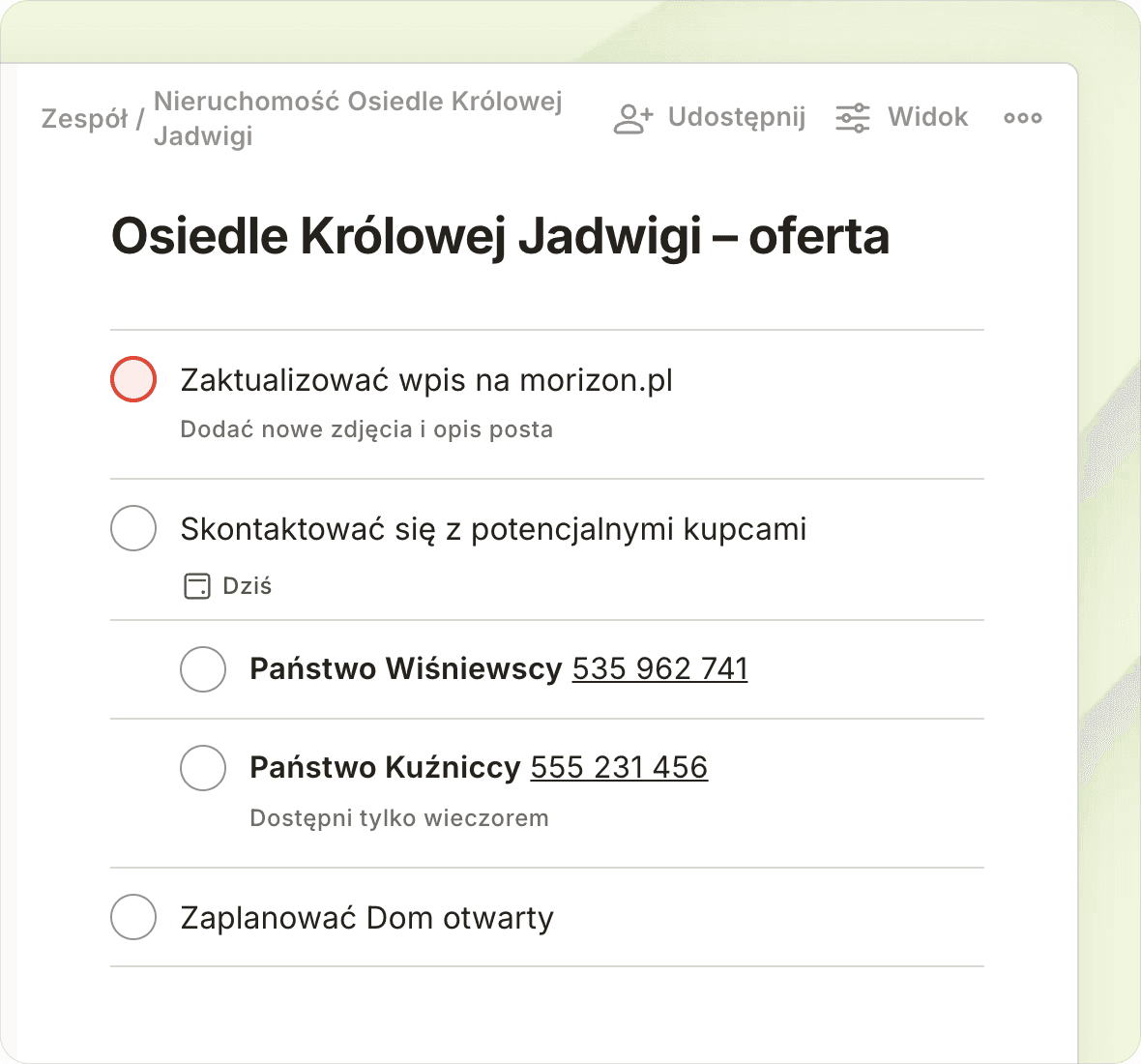Open the task Zaktualizować wpis na morizon.pl
The height and width of the screenshot is (1064, 1141).
(x=426, y=380)
